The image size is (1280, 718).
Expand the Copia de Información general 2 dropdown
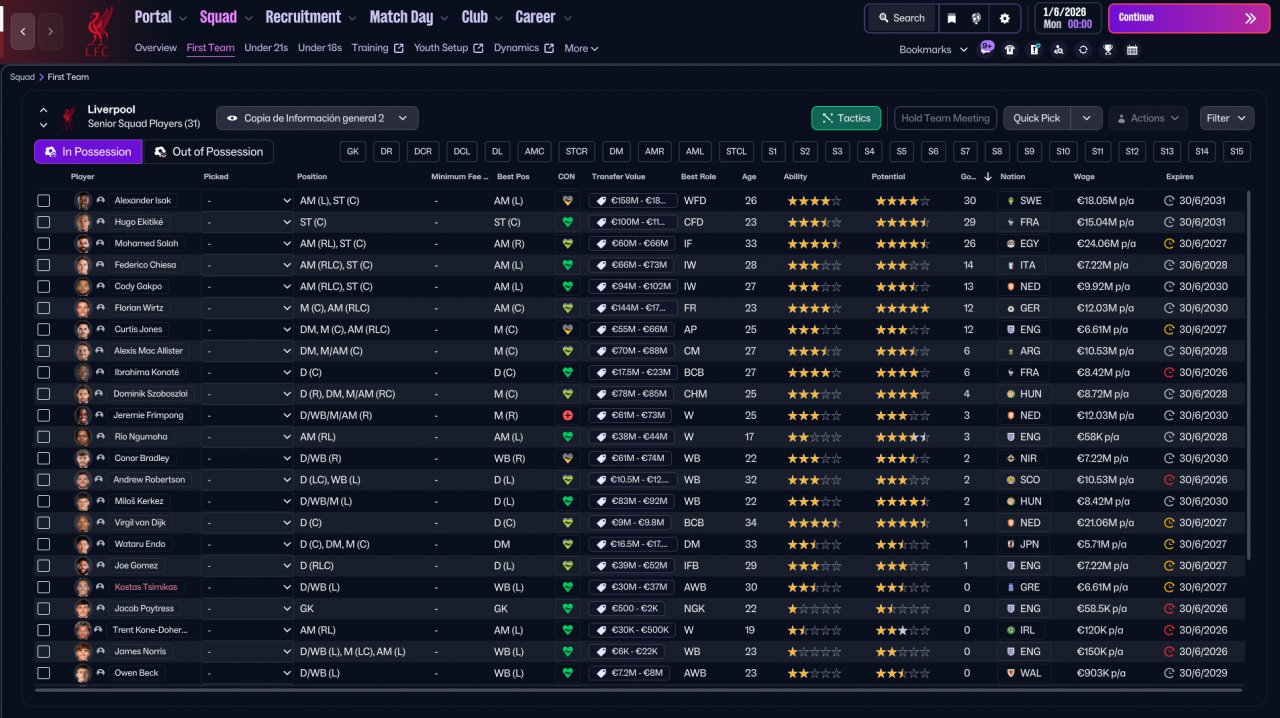coord(317,118)
